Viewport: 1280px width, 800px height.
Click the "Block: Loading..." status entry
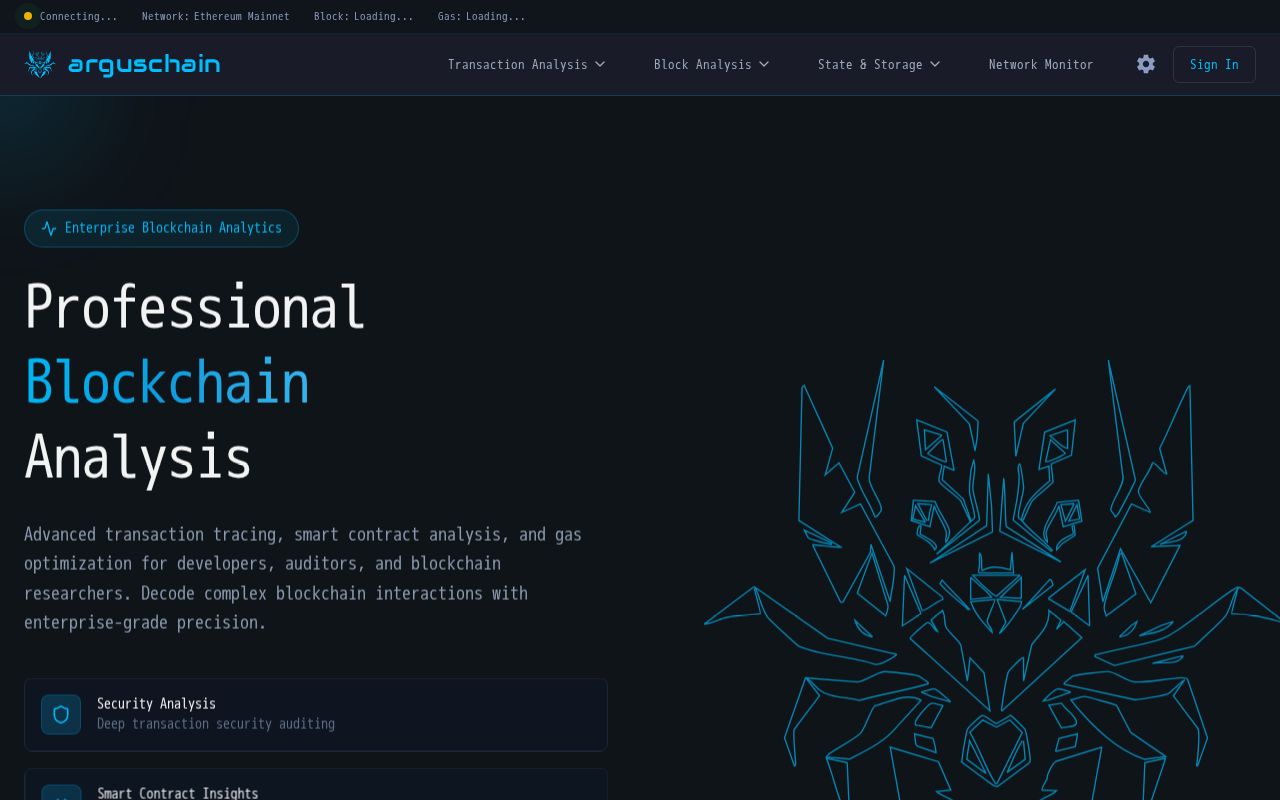click(364, 16)
